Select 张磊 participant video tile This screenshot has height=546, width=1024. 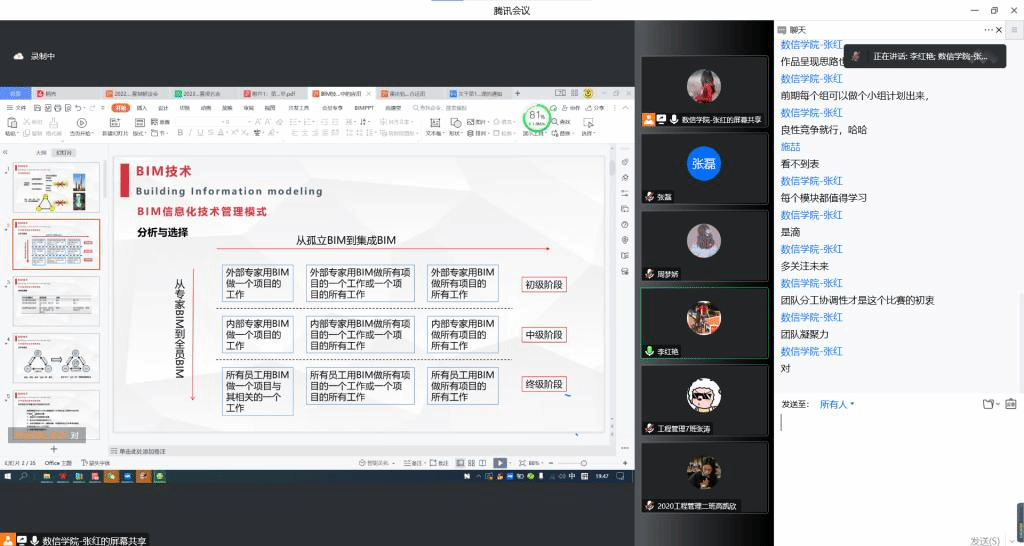[703, 166]
